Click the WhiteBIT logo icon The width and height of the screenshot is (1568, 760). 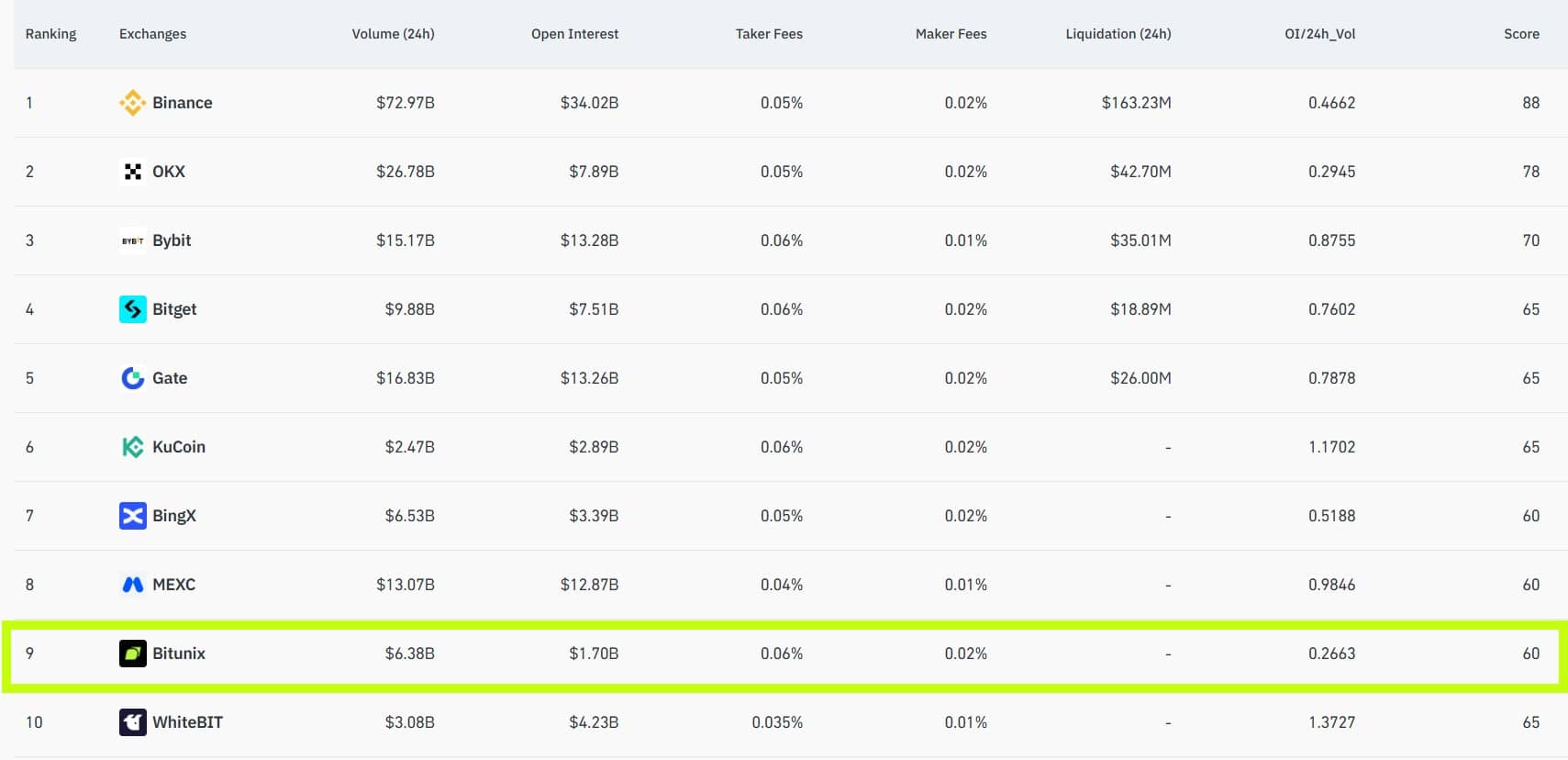pyautogui.click(x=133, y=722)
